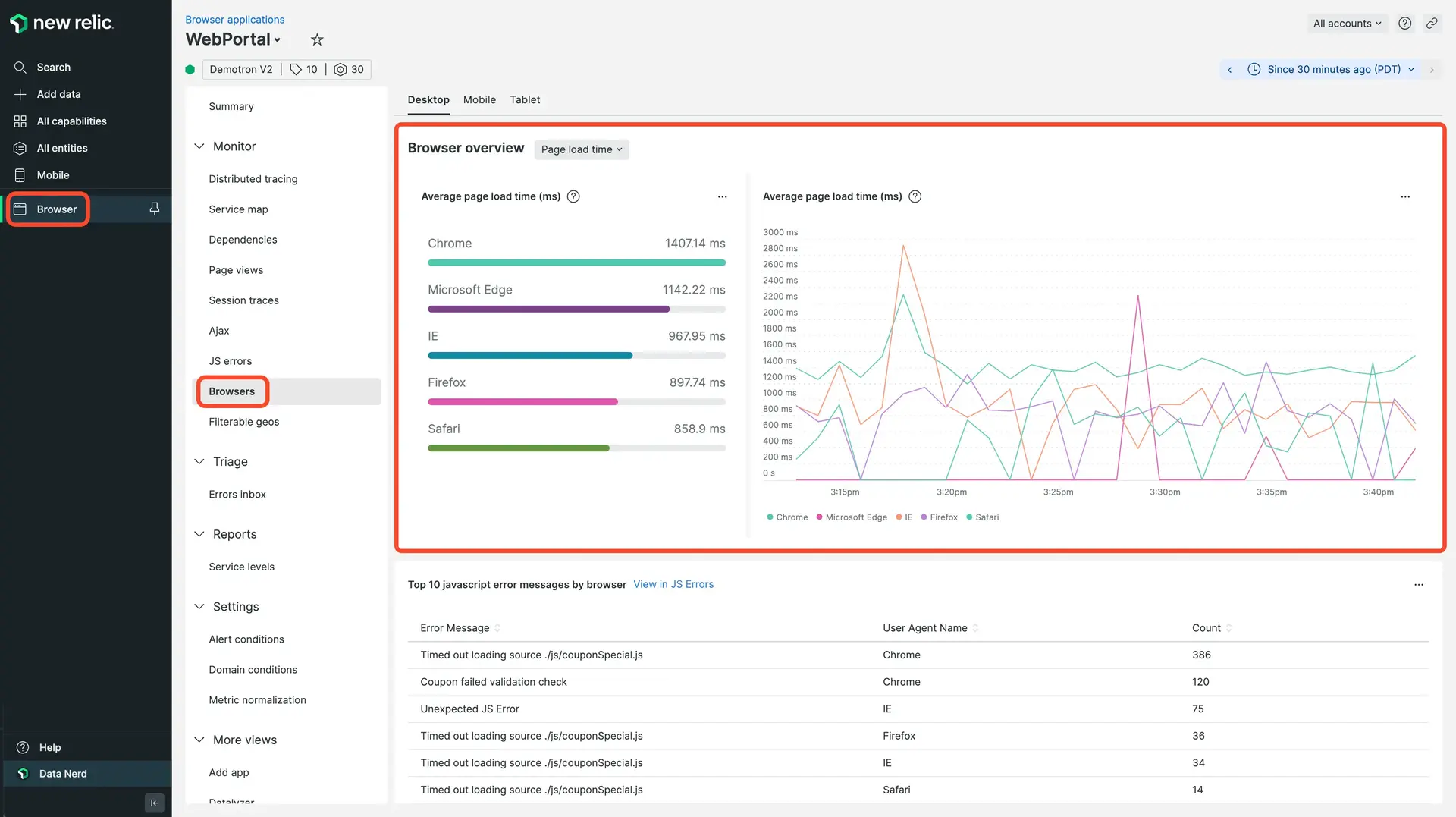Screen dimensions: 1456x817
Task: Switch to the Mobile tab
Action: 479,100
